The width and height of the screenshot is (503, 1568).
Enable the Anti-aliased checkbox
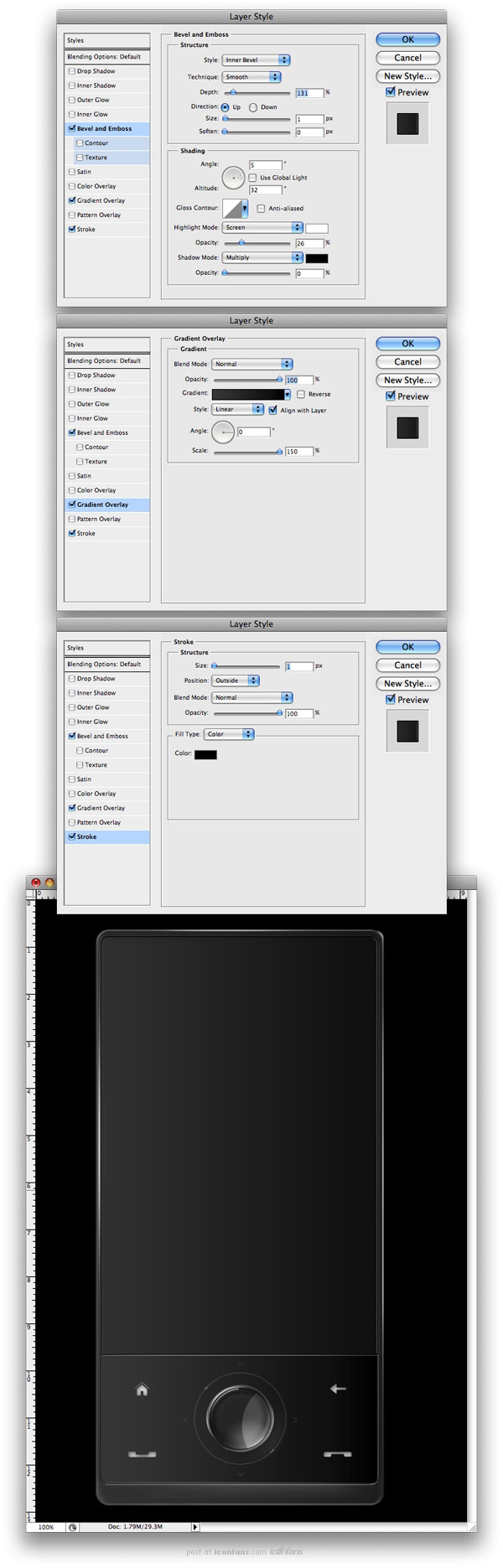(262, 208)
